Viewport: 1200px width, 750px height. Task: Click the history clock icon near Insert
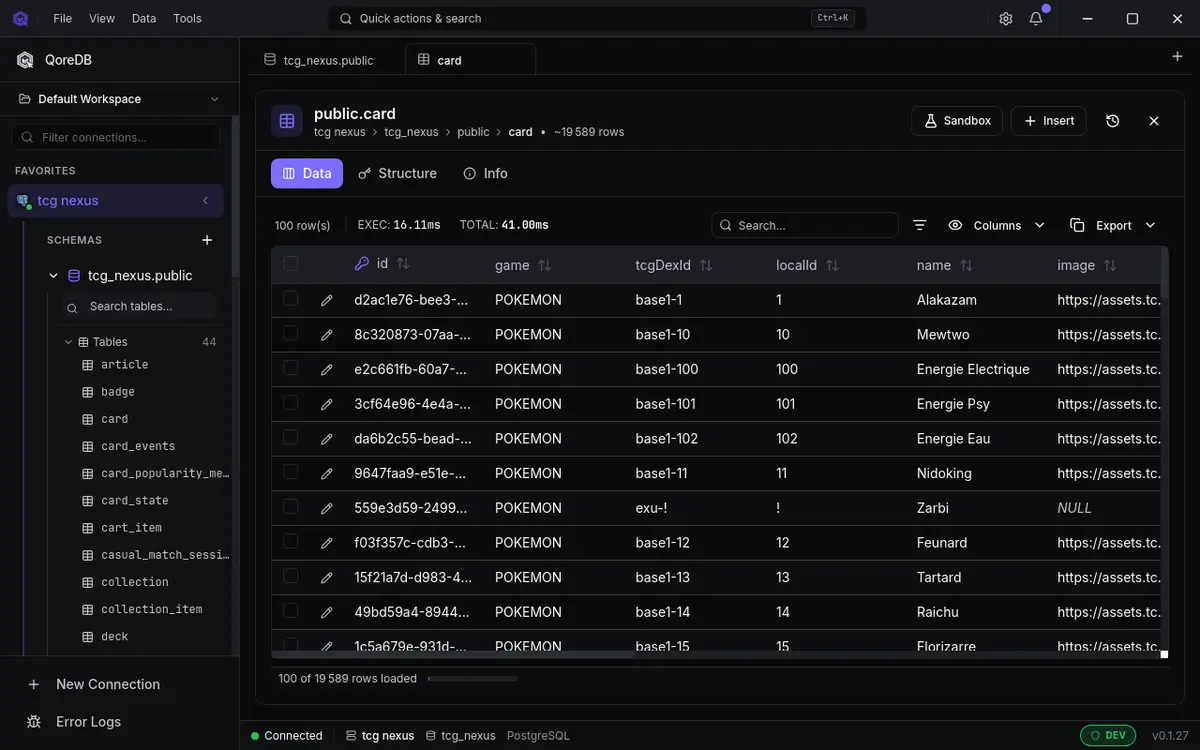[1113, 121]
